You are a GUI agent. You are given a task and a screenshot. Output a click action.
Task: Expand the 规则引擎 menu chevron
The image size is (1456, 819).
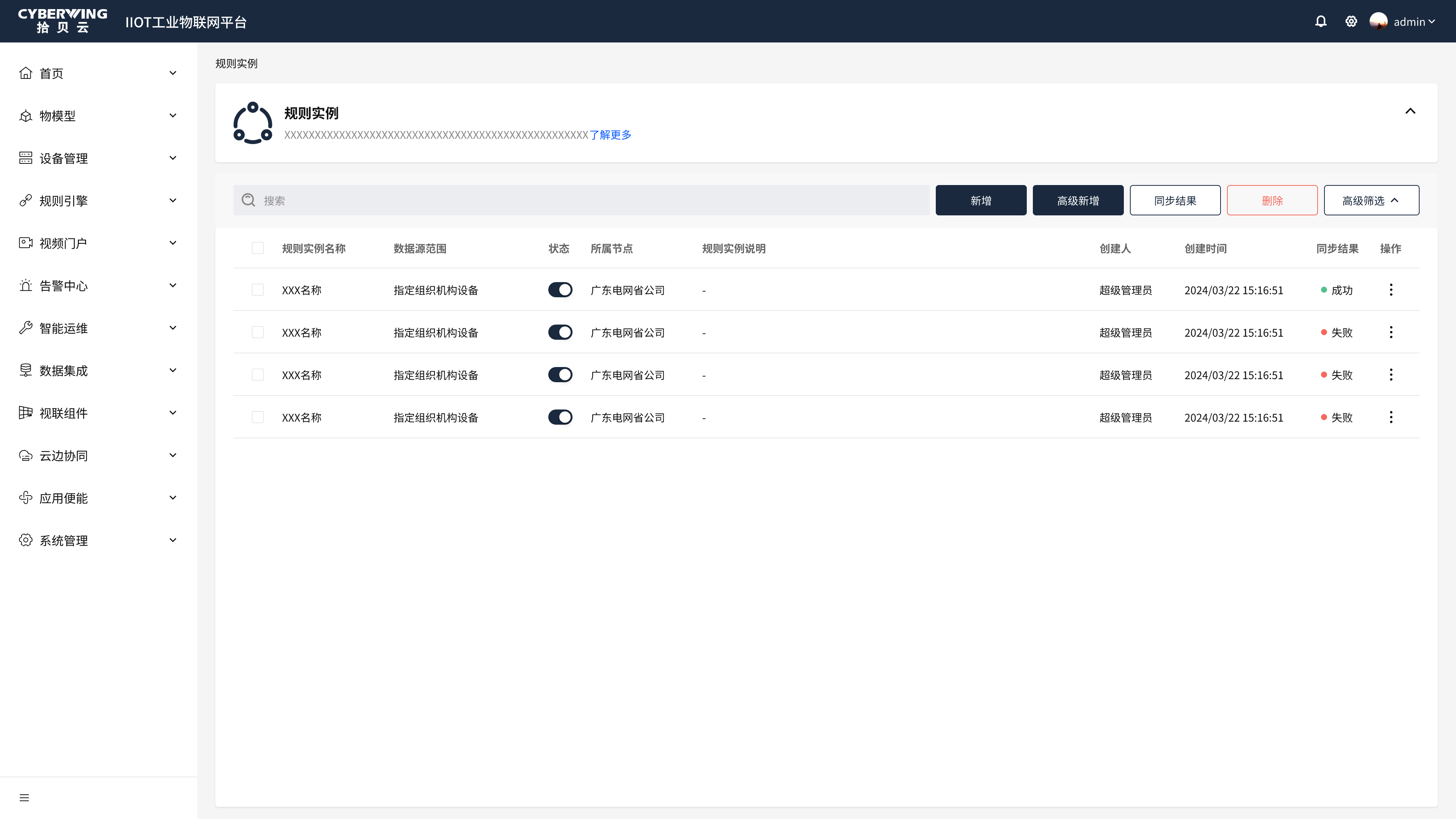(x=173, y=200)
